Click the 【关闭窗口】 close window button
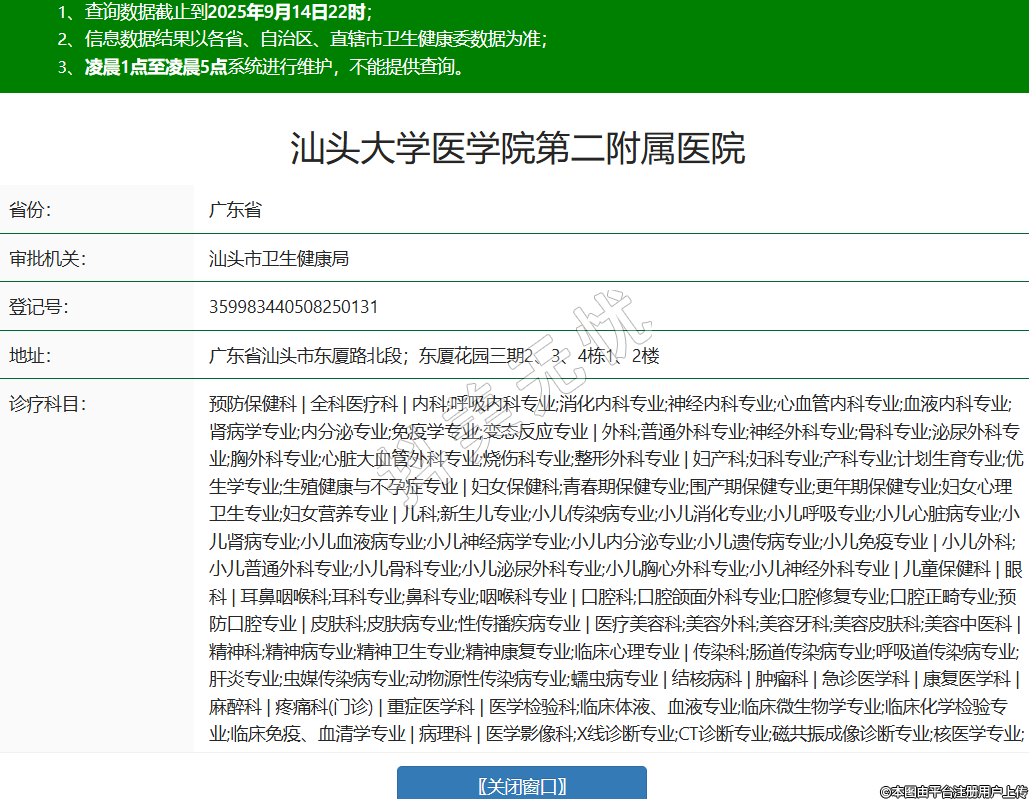Viewport: 1029px width, 799px height. pos(521,785)
